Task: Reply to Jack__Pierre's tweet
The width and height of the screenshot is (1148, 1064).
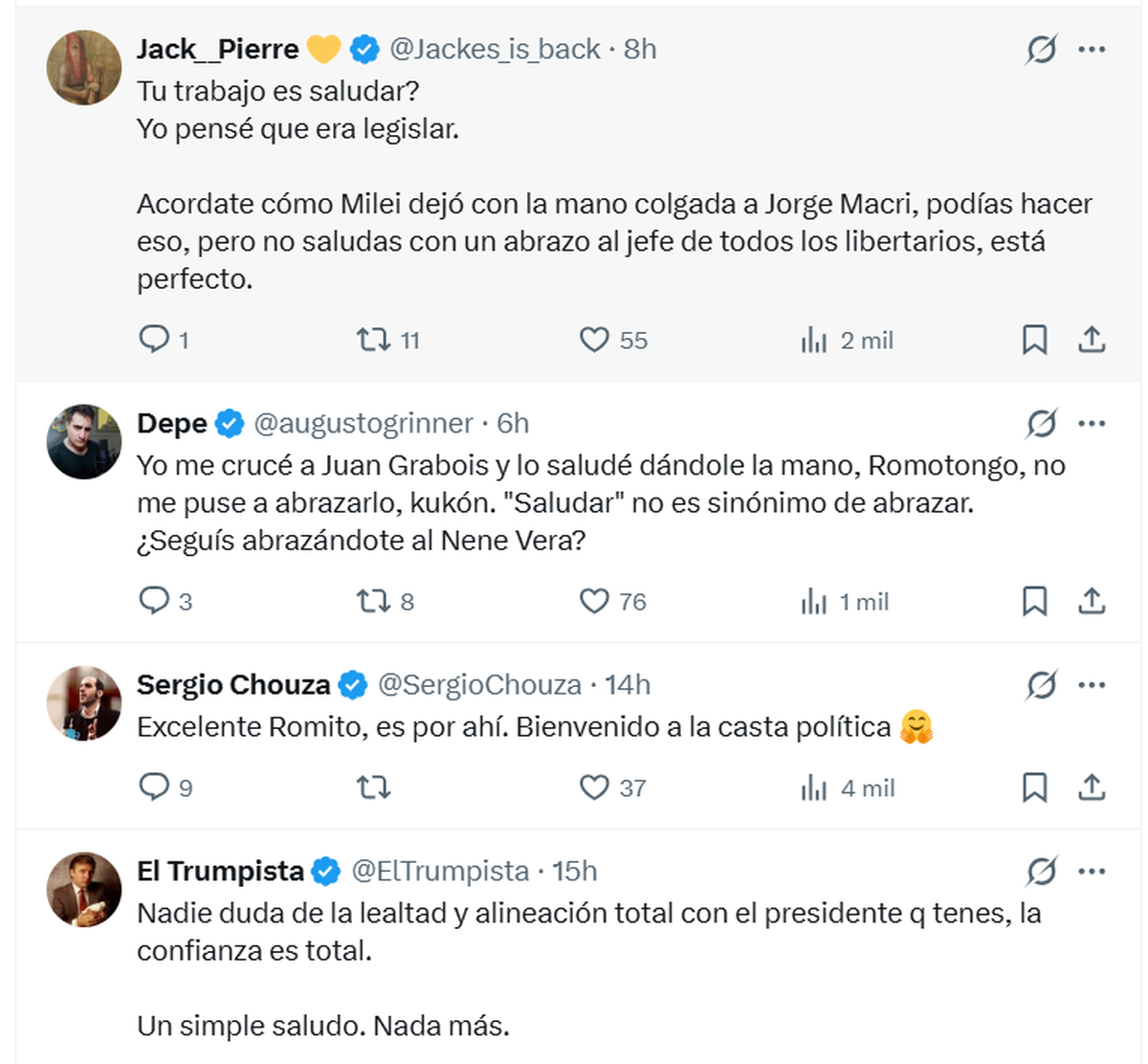Action: [x=154, y=340]
